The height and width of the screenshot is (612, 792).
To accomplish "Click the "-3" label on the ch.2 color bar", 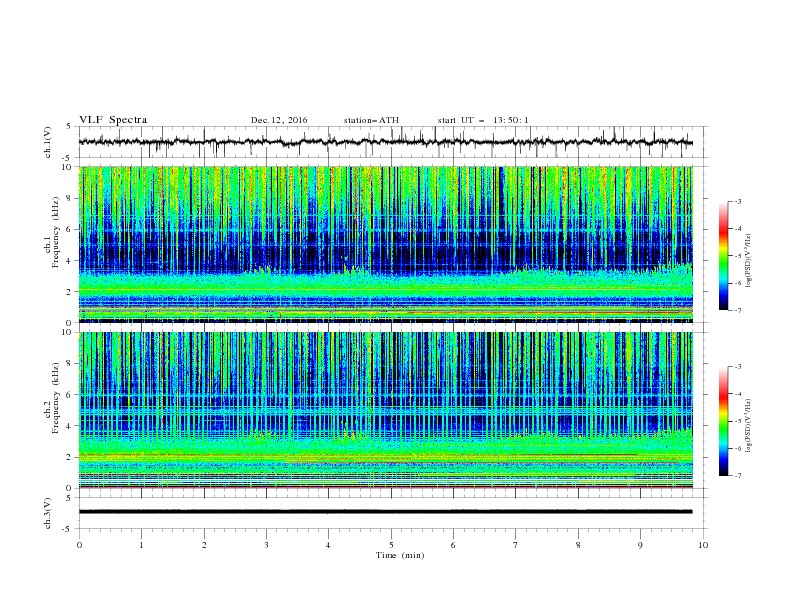I will click(737, 367).
